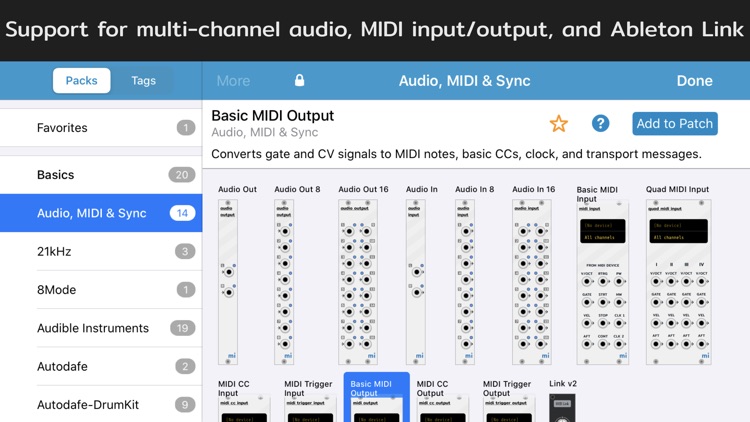Click the Basic MIDI Output heading

click(273, 116)
